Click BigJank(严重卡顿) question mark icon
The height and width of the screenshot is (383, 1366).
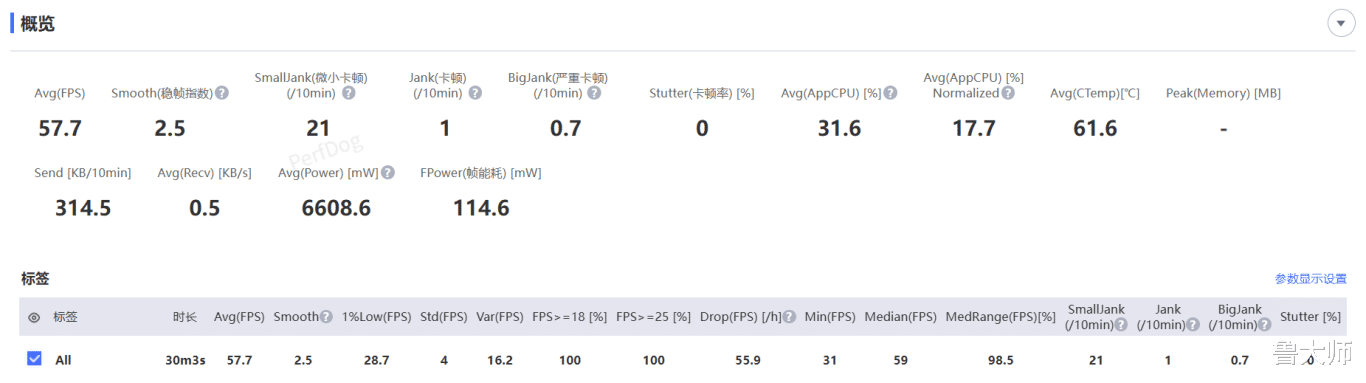pyautogui.click(x=594, y=93)
